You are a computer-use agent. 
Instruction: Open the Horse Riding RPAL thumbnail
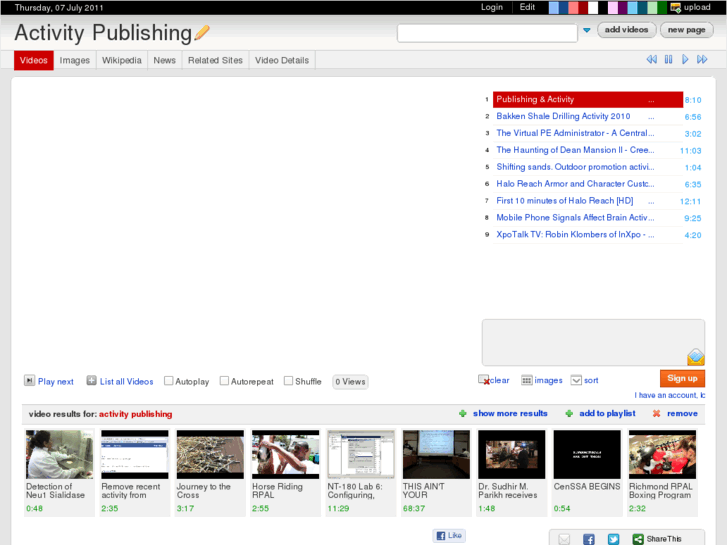click(x=286, y=454)
